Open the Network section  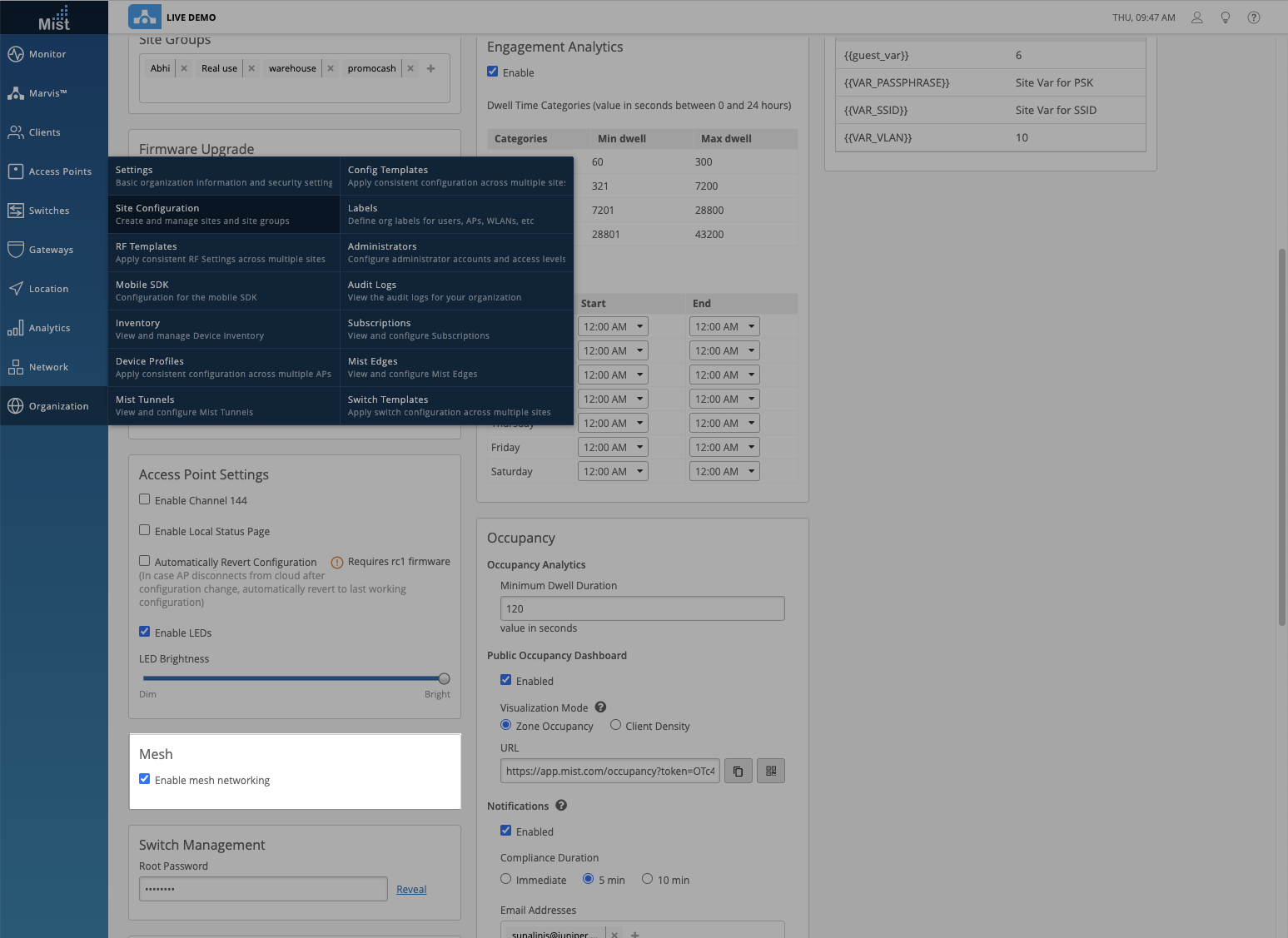tap(54, 367)
